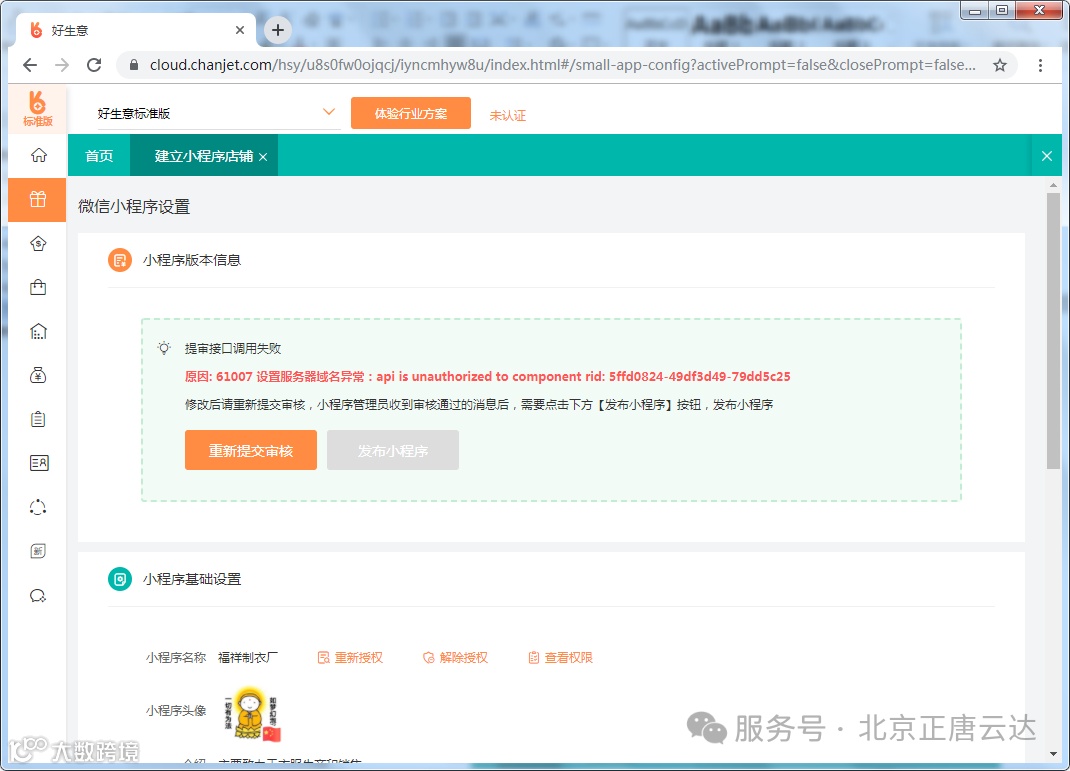Image resolution: width=1070 pixels, height=771 pixels.
Task: Click the mini program avatar image
Action: click(252, 714)
